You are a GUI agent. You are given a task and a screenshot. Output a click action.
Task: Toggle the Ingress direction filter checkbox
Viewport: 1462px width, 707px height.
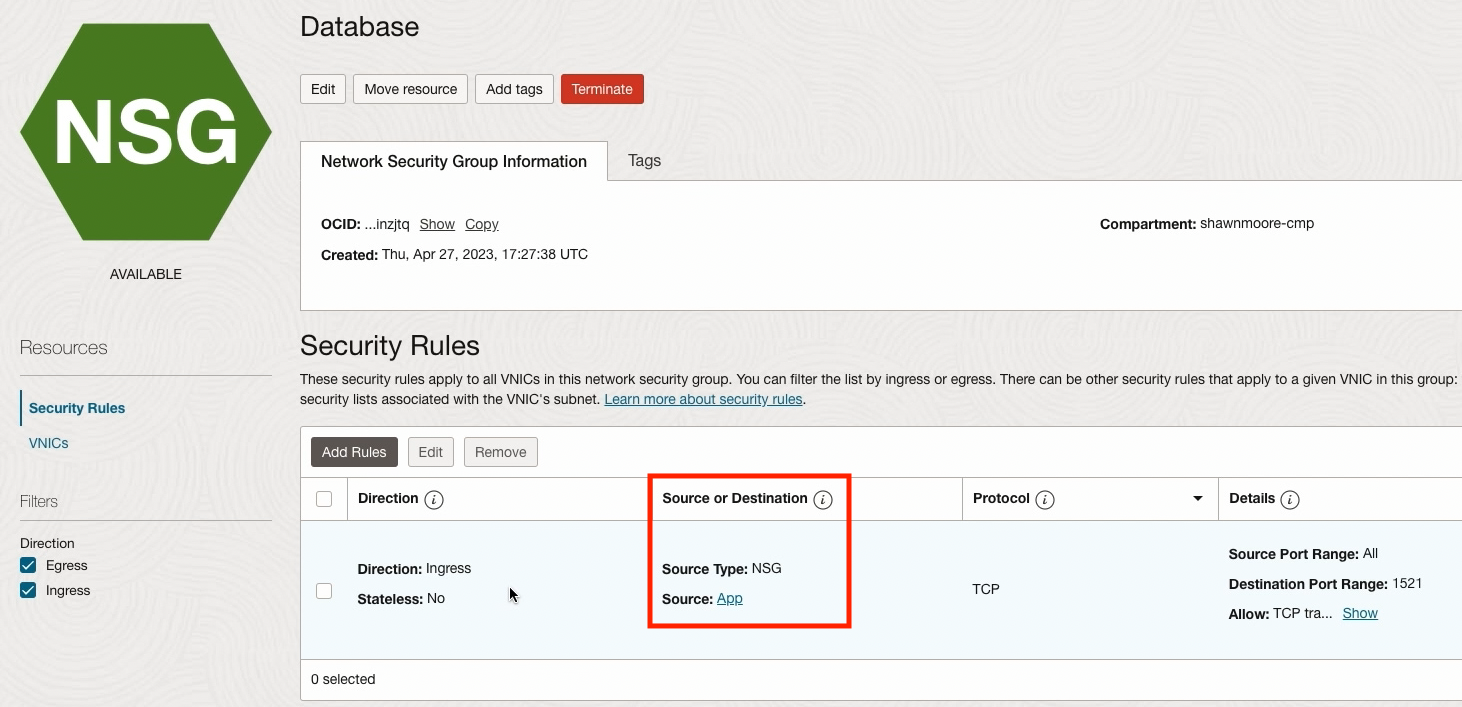(28, 591)
